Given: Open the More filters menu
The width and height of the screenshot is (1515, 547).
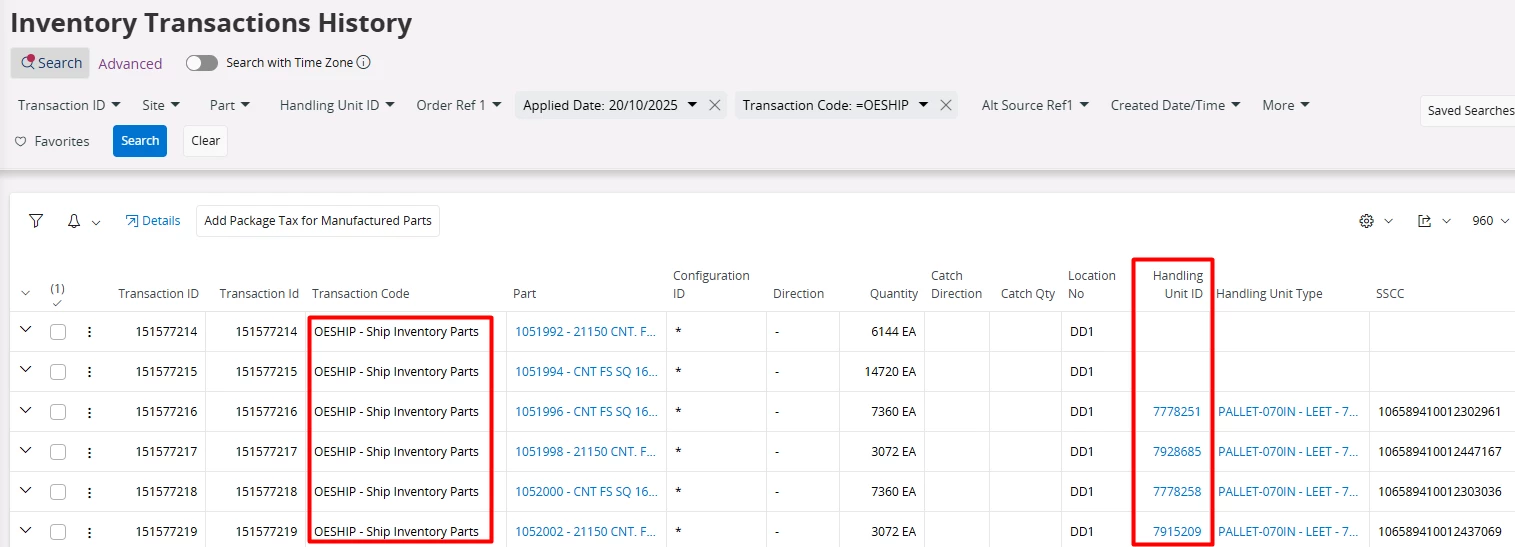Looking at the screenshot, I should click(x=1286, y=105).
